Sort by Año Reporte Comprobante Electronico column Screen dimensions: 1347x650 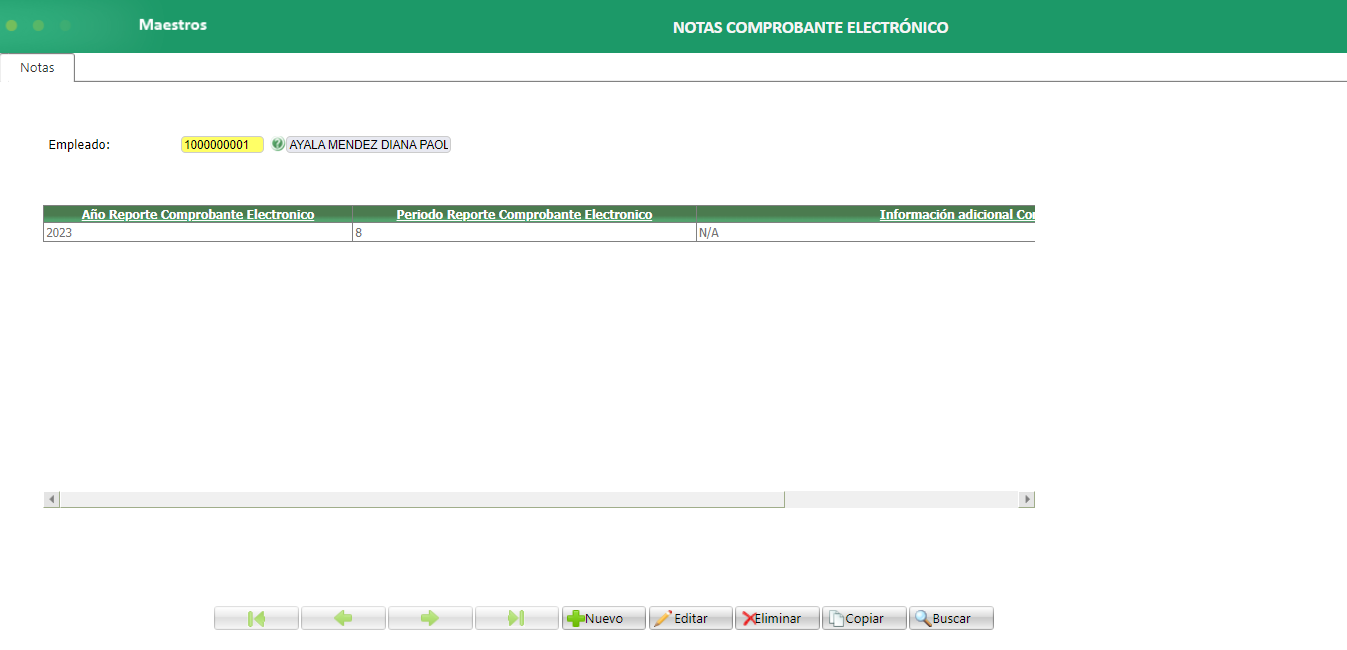198,214
